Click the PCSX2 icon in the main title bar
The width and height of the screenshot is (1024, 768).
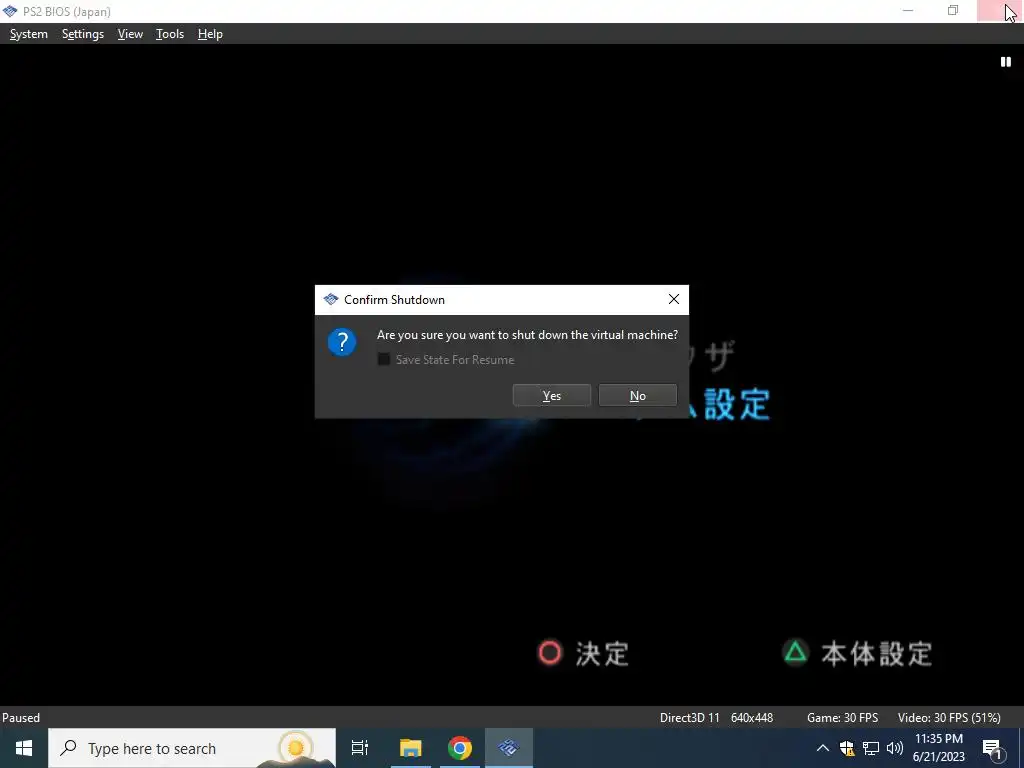click(10, 12)
